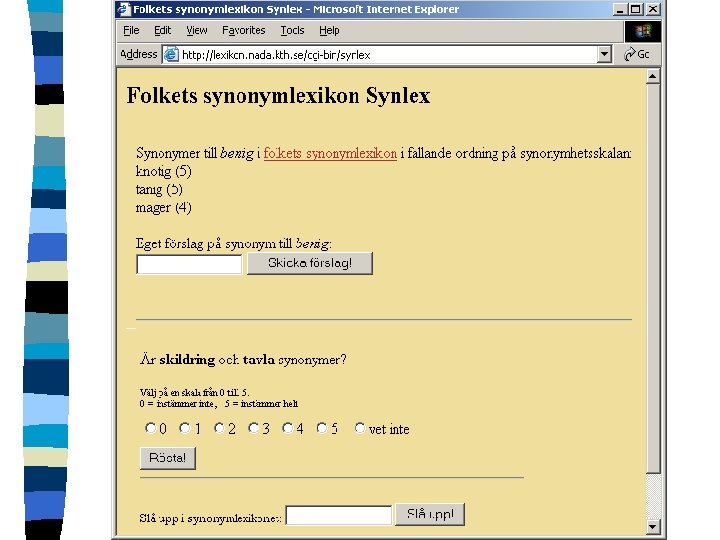Click the Slå upp! button
This screenshot has width=720, height=540.
[x=430, y=514]
